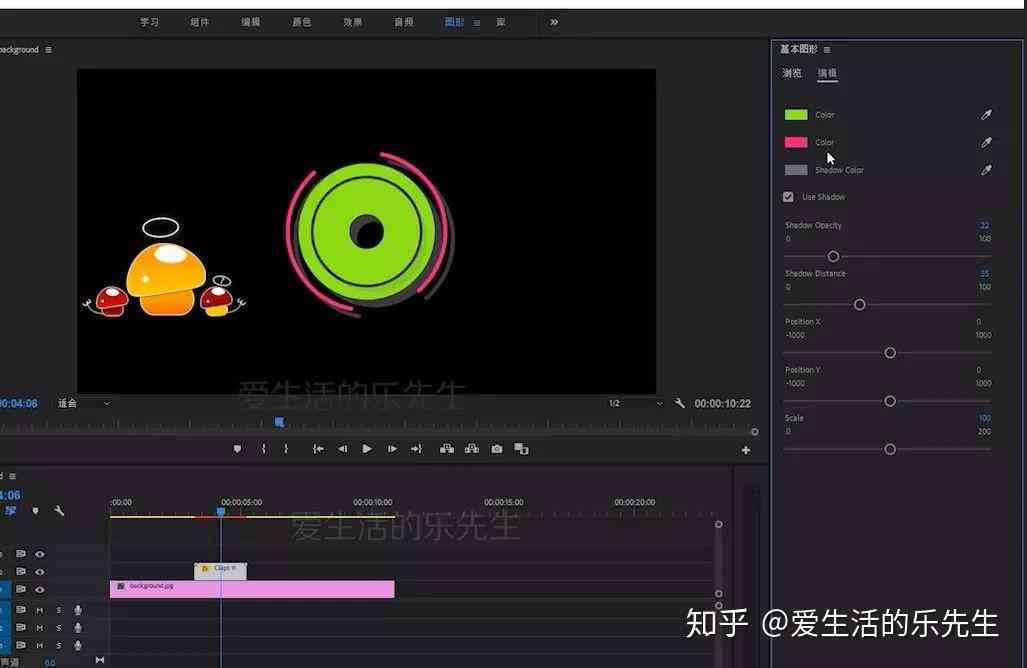Image resolution: width=1027 pixels, height=668 pixels.
Task: Select the 编辑 tab in Essential Graphics
Action: (x=827, y=73)
